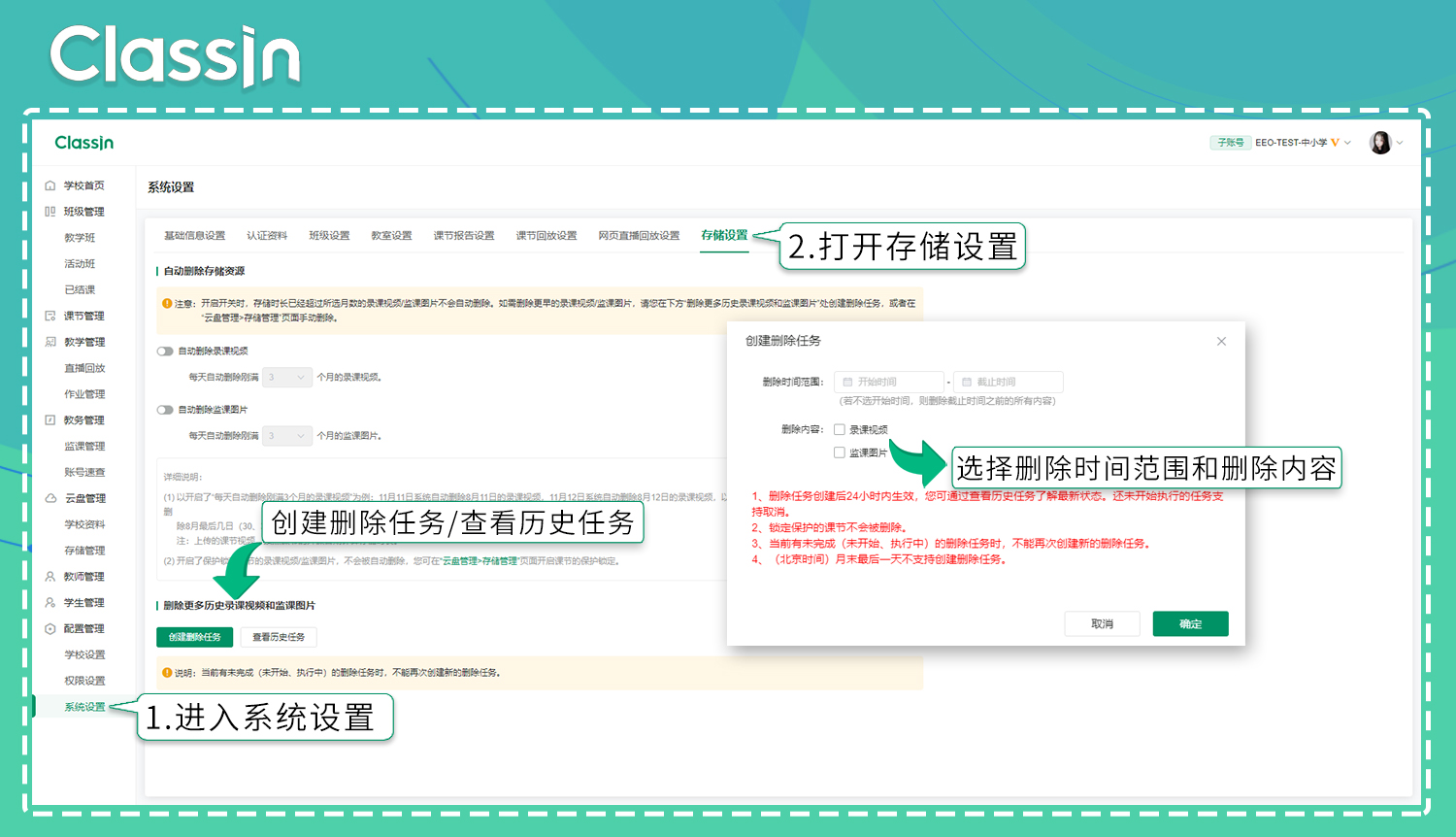The width and height of the screenshot is (1456, 837).
Task: Switch to the 课节报告设置 tab
Action: tap(464, 236)
